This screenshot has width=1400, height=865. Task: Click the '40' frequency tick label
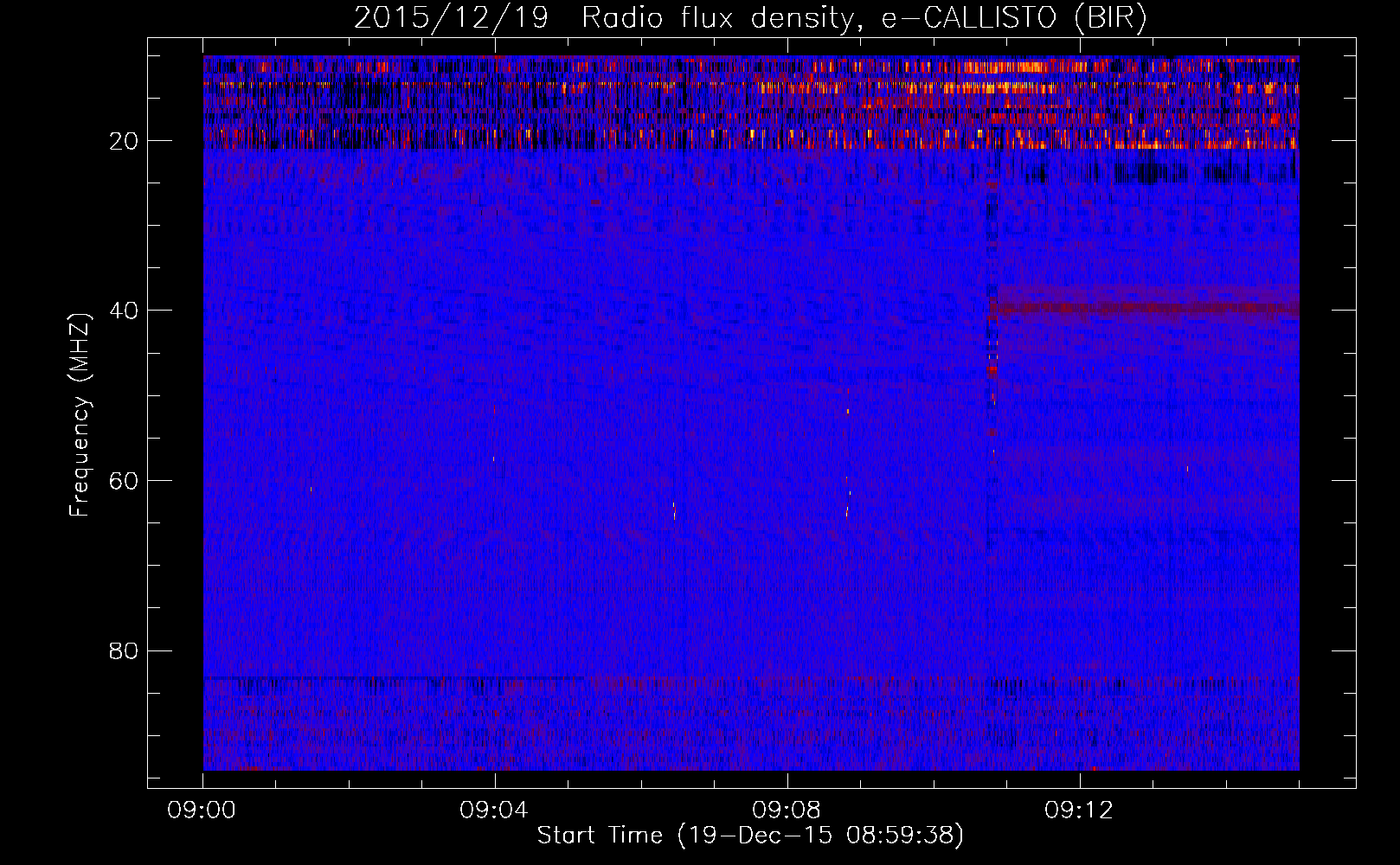click(x=124, y=311)
